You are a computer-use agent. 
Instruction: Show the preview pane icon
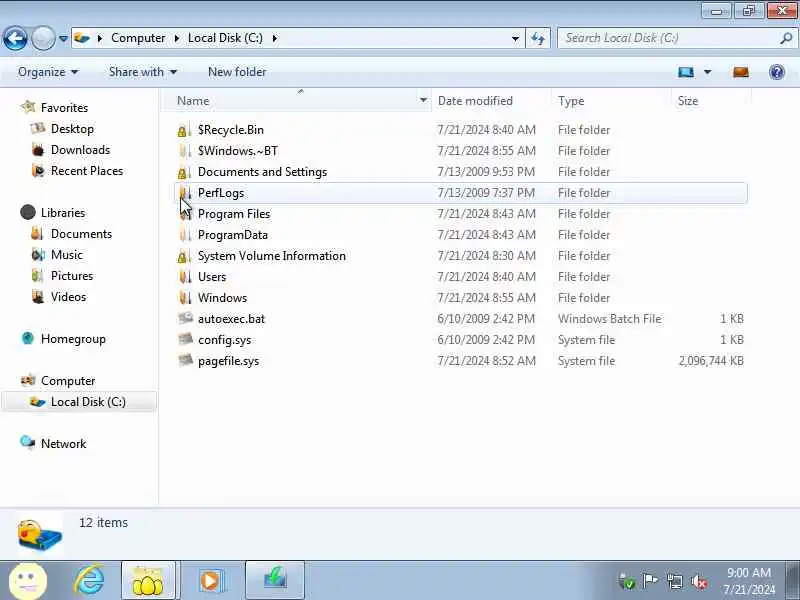(x=741, y=72)
